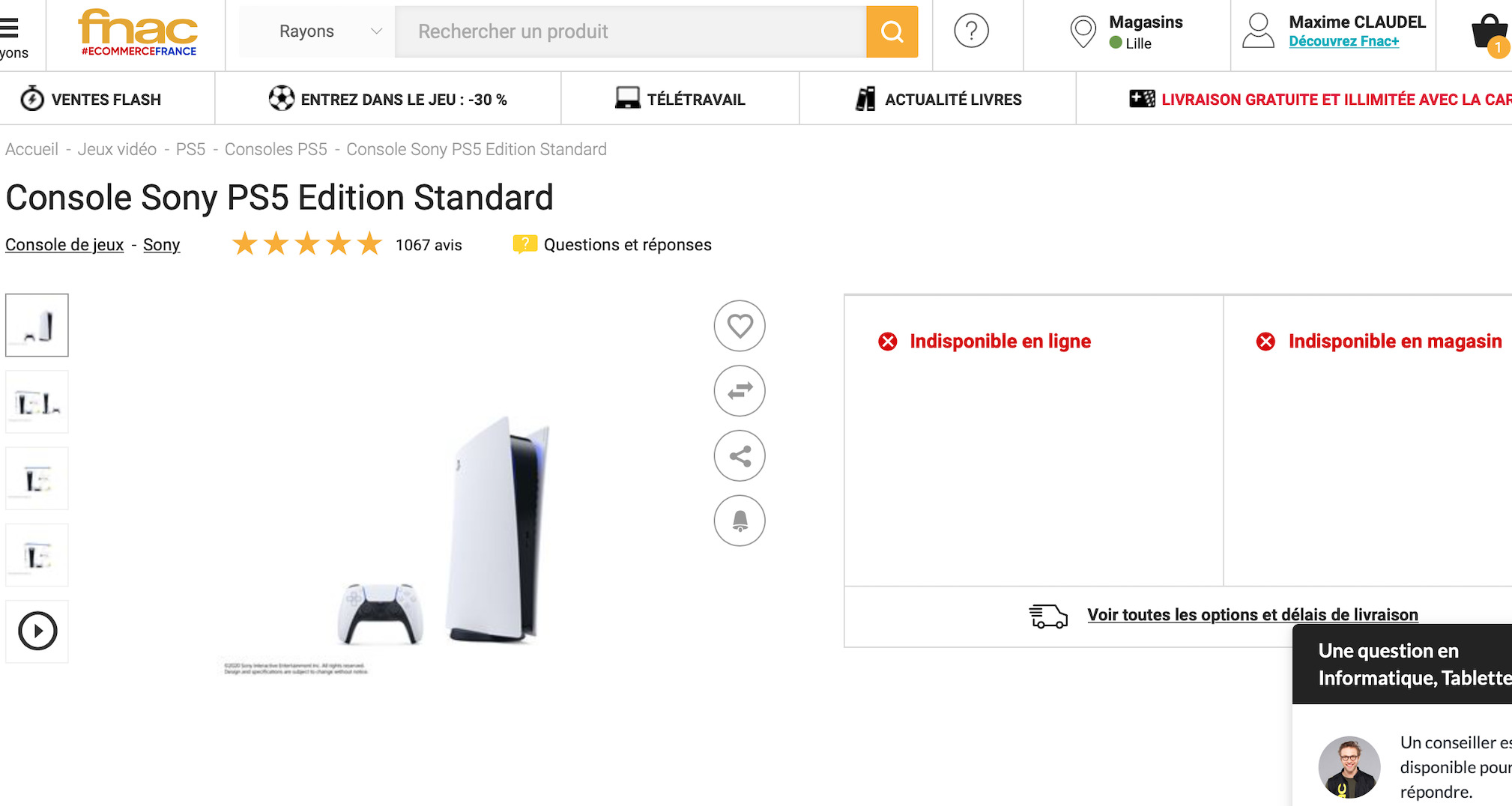Screen dimensions: 1512x806
Task: Go to Télétravail section
Action: tap(680, 99)
